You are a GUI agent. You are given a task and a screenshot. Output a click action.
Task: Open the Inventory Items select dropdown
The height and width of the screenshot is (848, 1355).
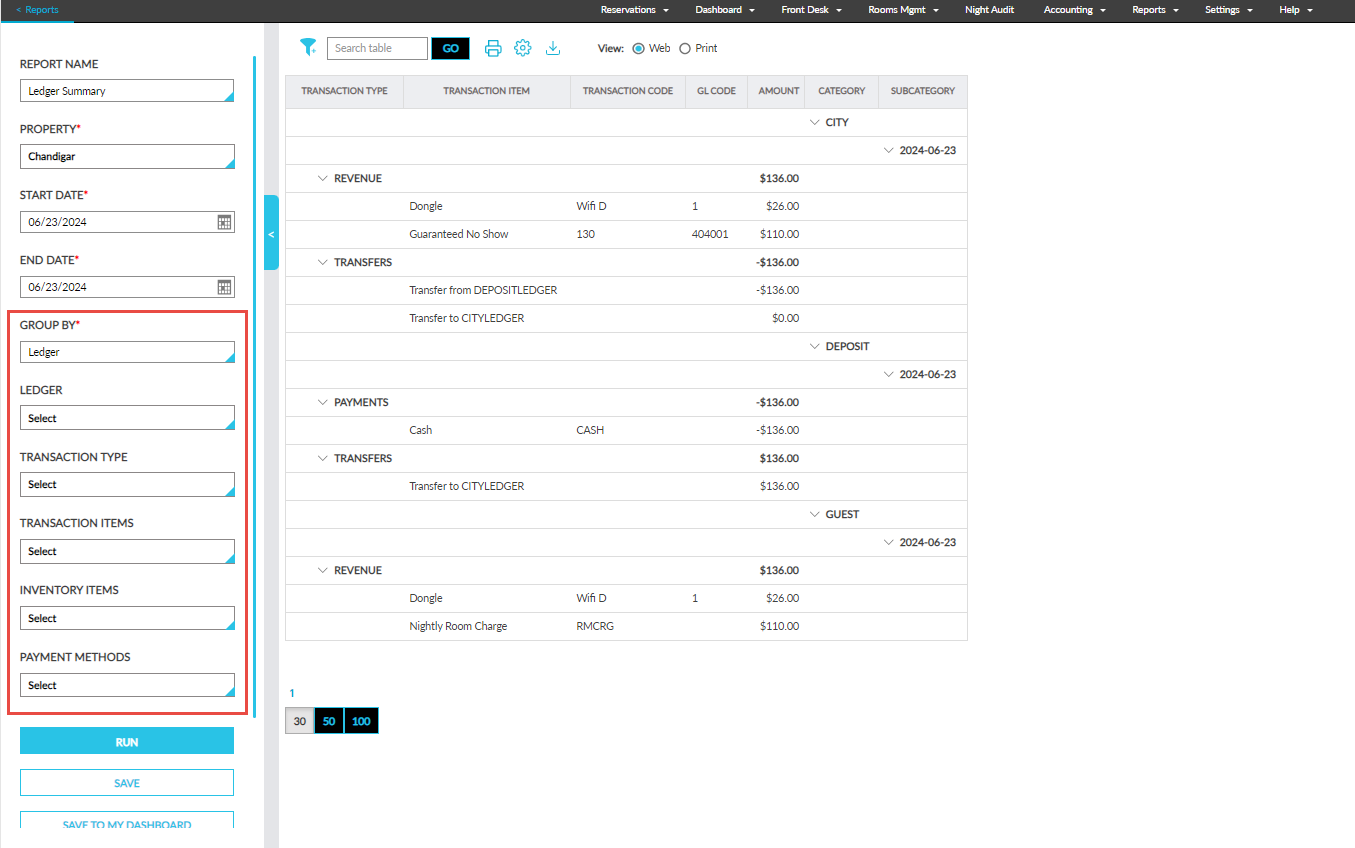(x=127, y=618)
